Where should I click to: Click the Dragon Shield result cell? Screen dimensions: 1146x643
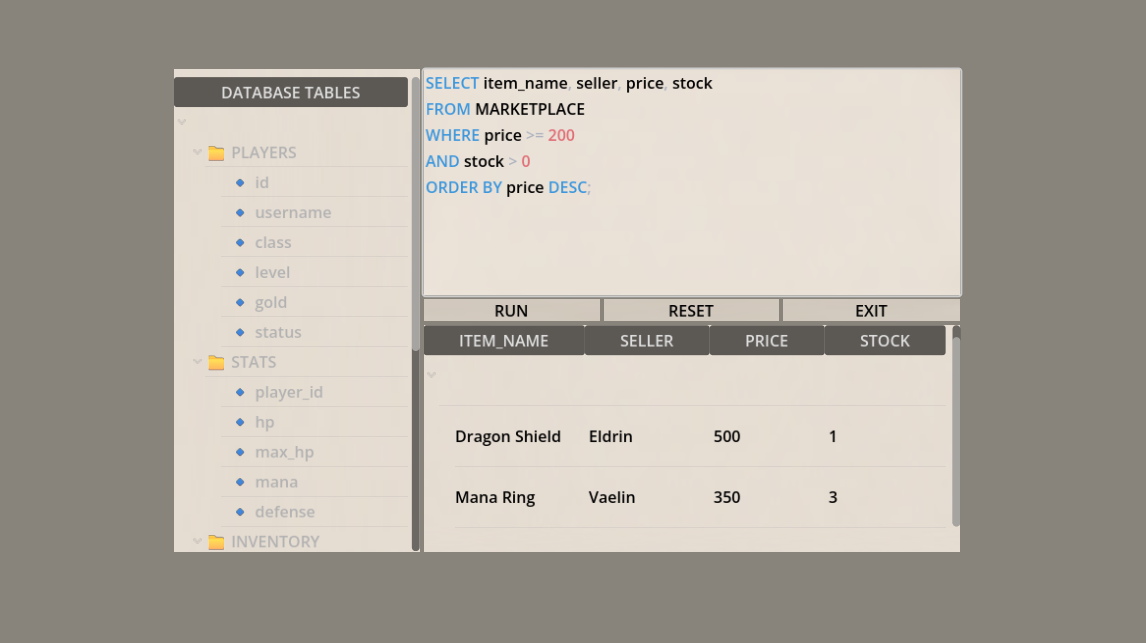click(508, 436)
